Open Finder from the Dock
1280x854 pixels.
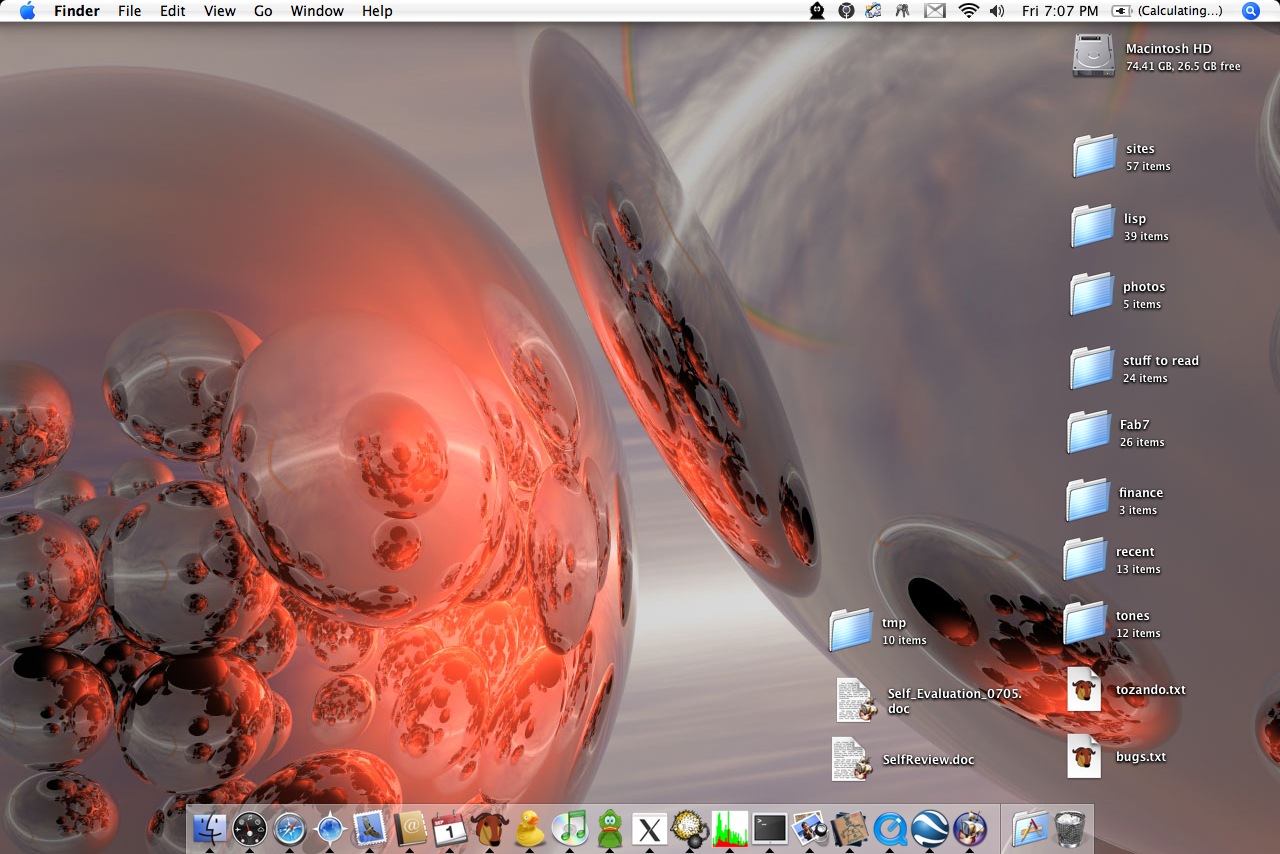point(210,828)
